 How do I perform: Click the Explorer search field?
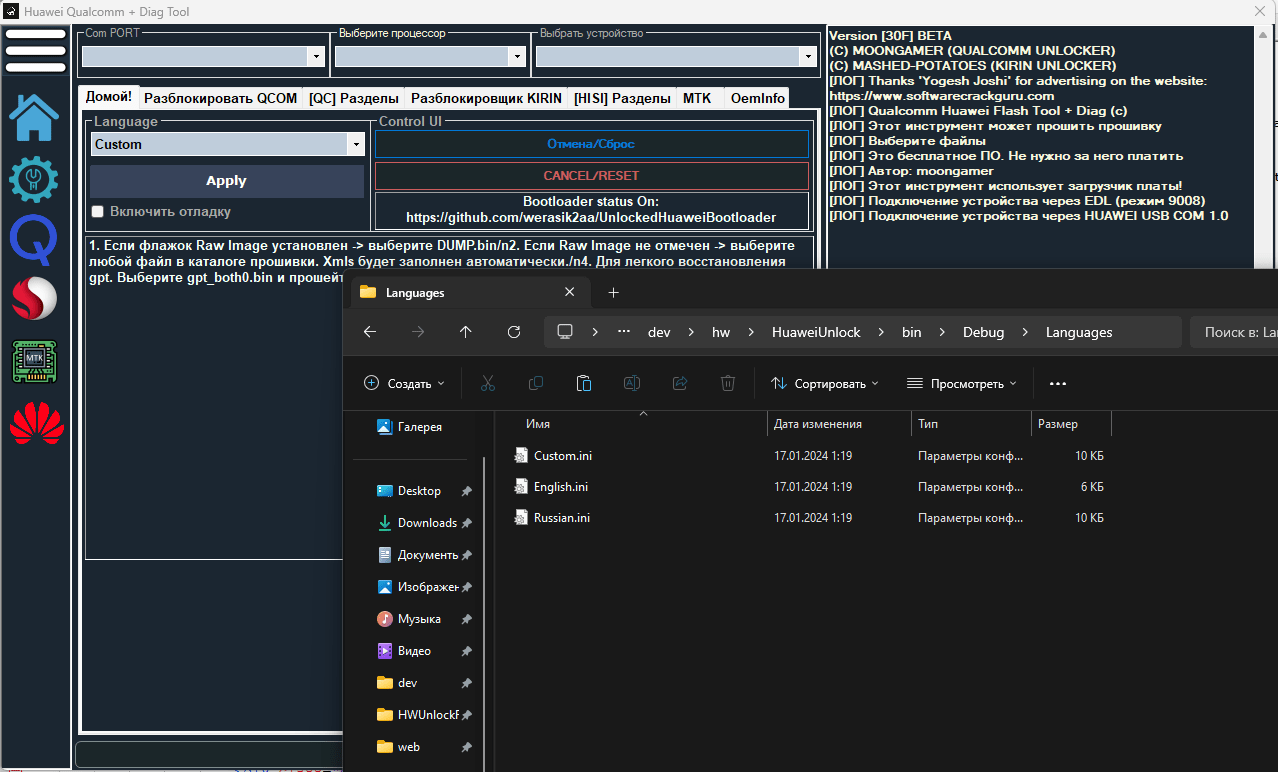tap(1234, 332)
